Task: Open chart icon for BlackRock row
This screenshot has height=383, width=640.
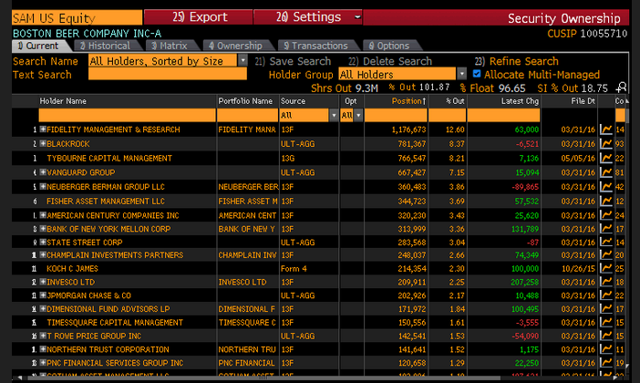Action: click(606, 144)
